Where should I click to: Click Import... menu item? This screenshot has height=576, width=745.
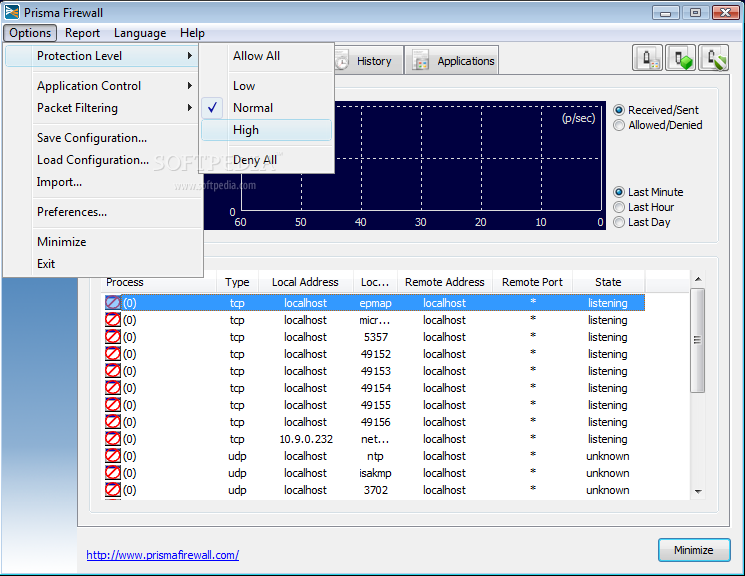(x=102, y=182)
